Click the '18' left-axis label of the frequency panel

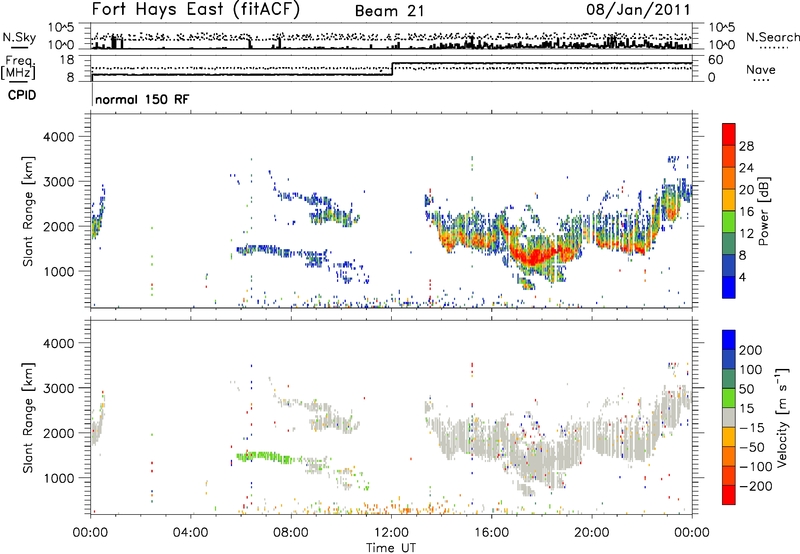pyautogui.click(x=67, y=60)
